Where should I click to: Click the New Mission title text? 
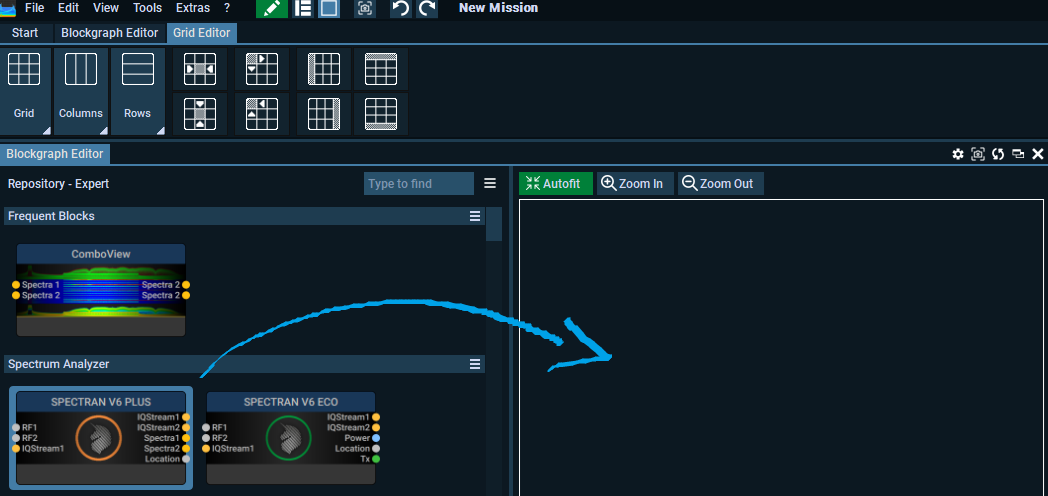tap(499, 8)
